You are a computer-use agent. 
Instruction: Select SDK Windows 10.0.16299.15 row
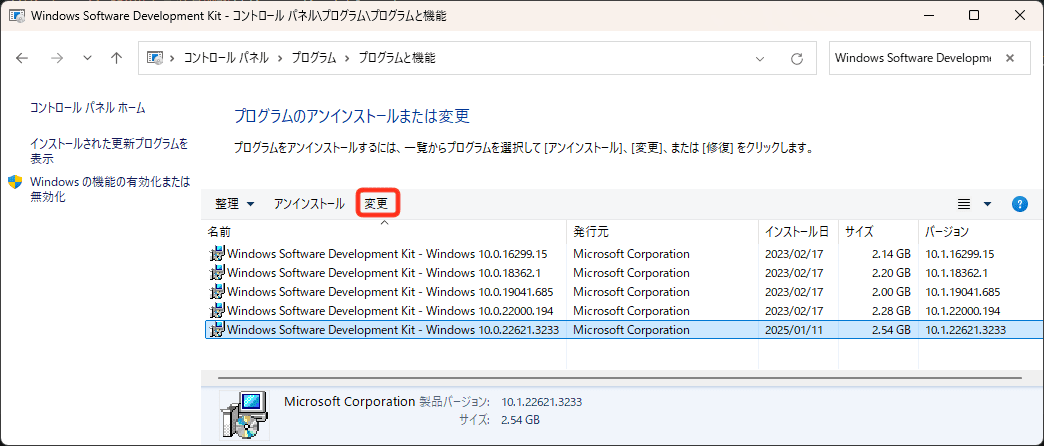click(624, 254)
